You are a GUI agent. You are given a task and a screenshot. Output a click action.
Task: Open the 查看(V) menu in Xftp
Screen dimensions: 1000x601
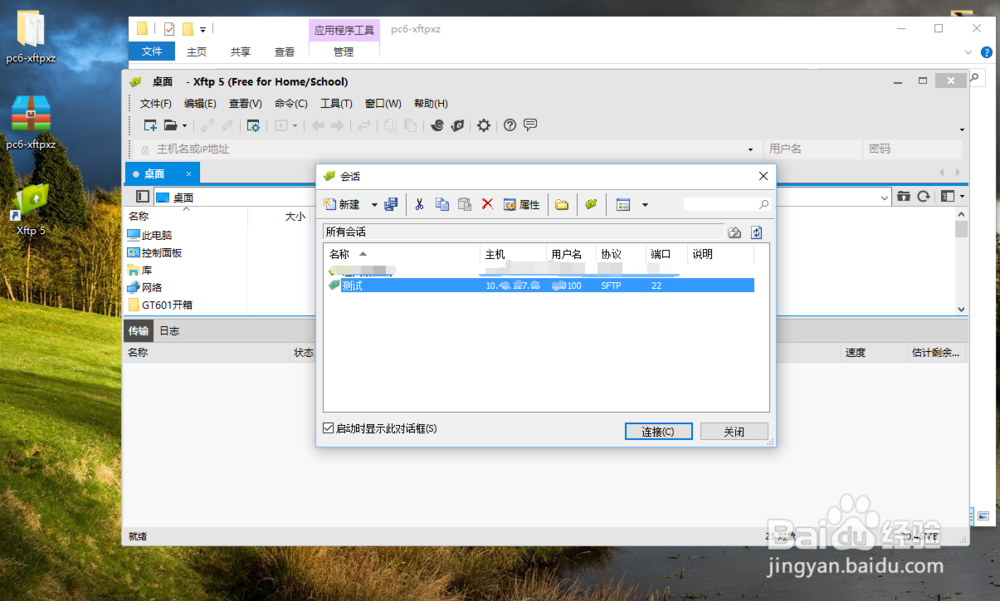pos(245,103)
